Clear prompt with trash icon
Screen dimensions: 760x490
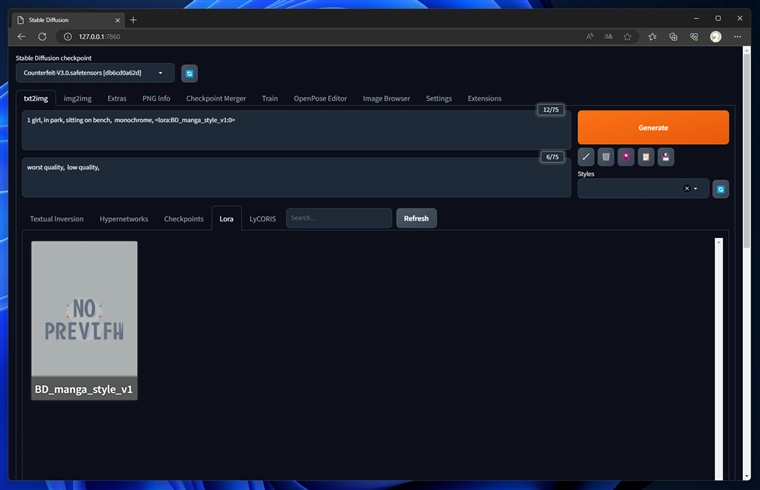[606, 157]
